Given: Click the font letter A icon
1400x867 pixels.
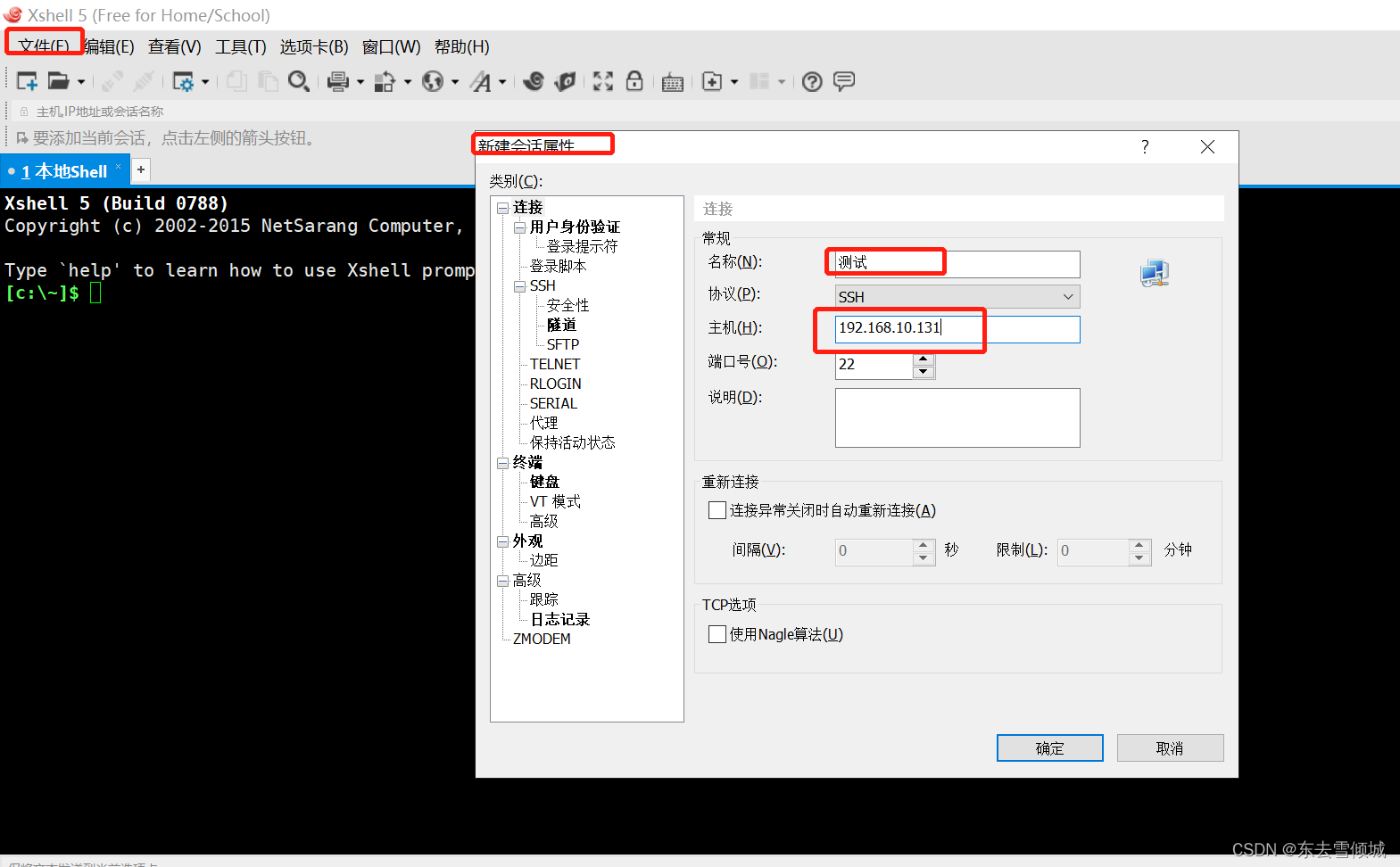Looking at the screenshot, I should point(482,81).
